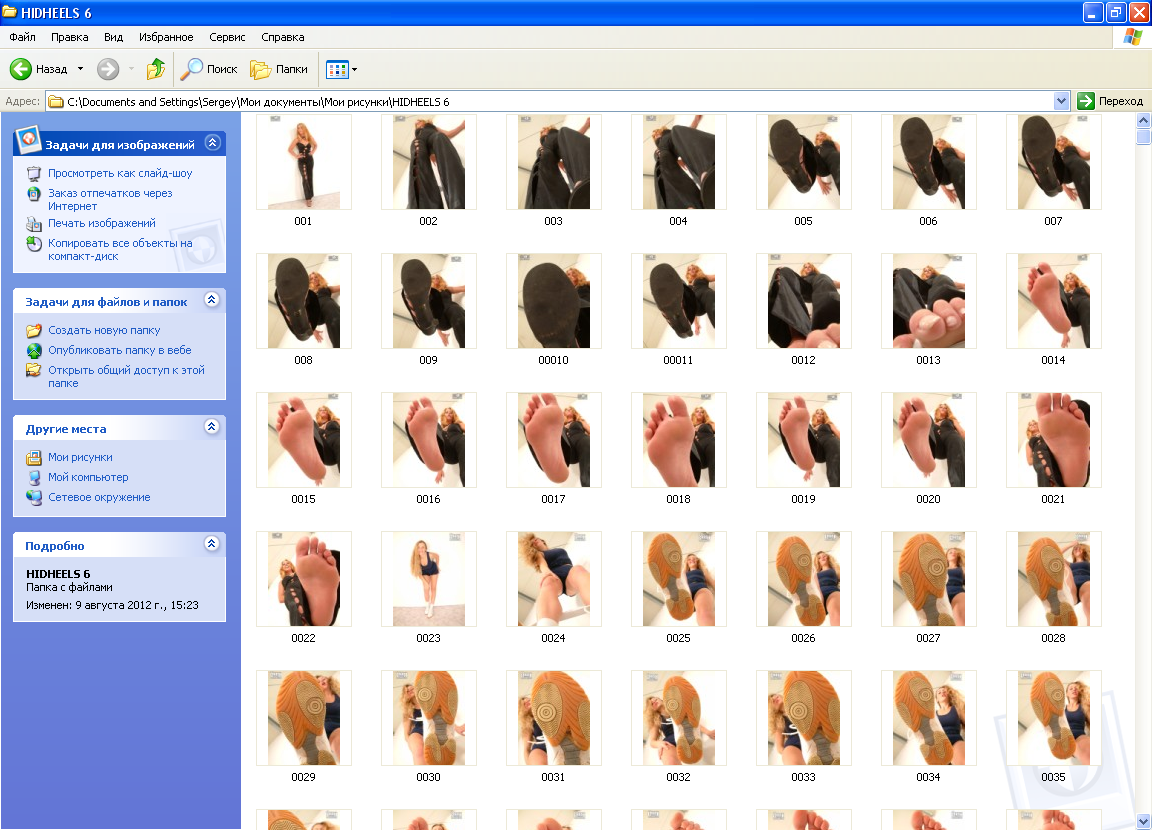Expand the address bar dropdown
This screenshot has width=1152, height=830.
click(x=1061, y=101)
